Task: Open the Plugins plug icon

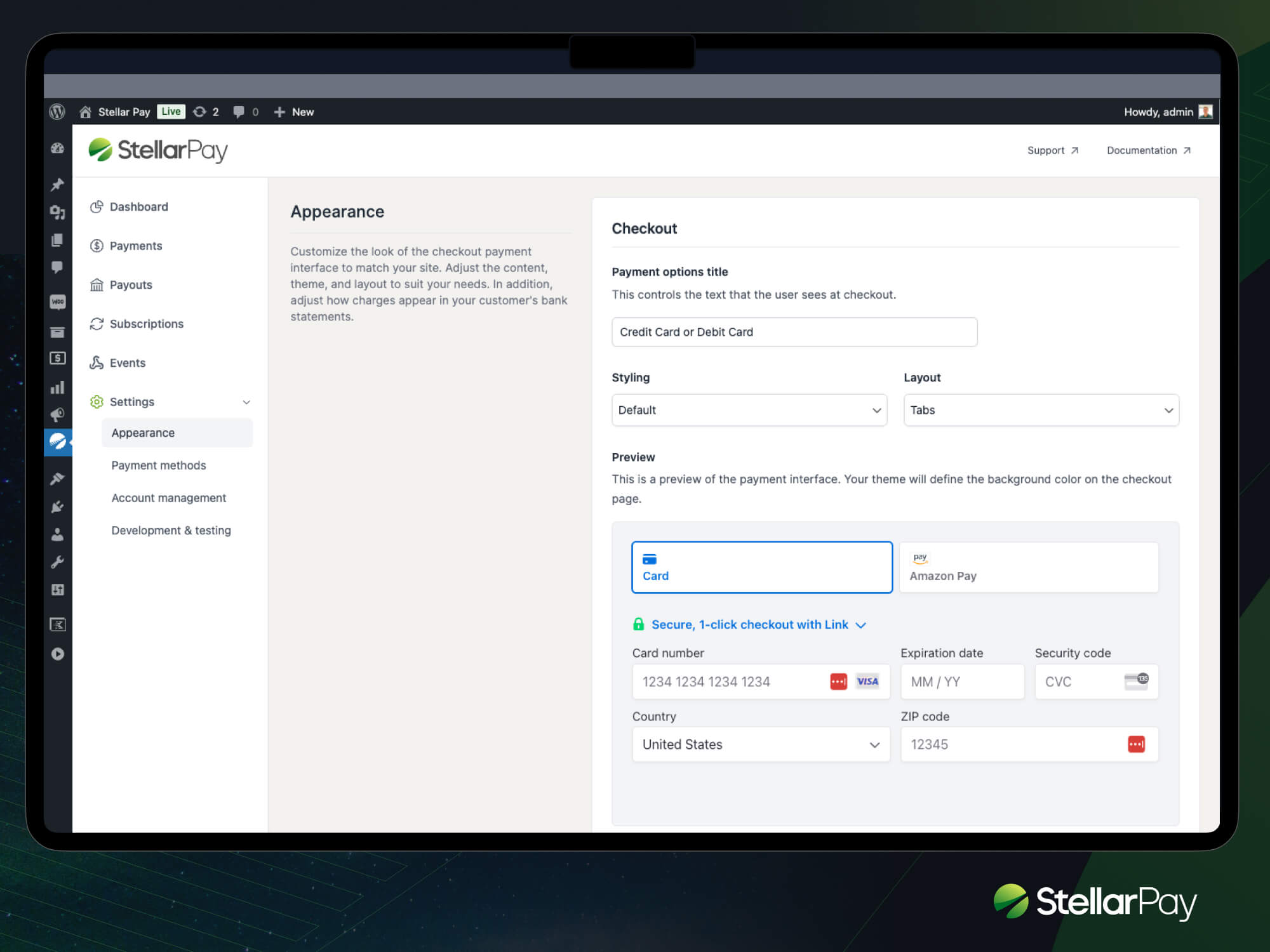Action: click(x=57, y=506)
